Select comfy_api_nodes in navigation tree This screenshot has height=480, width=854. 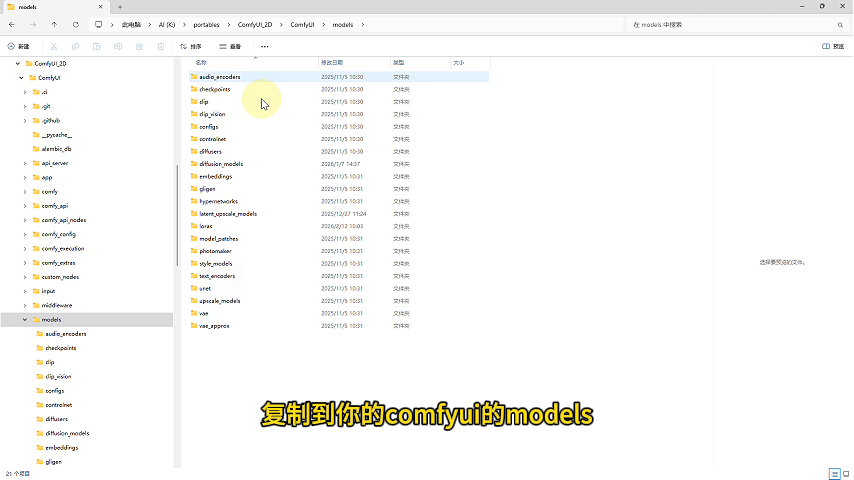coord(64,220)
